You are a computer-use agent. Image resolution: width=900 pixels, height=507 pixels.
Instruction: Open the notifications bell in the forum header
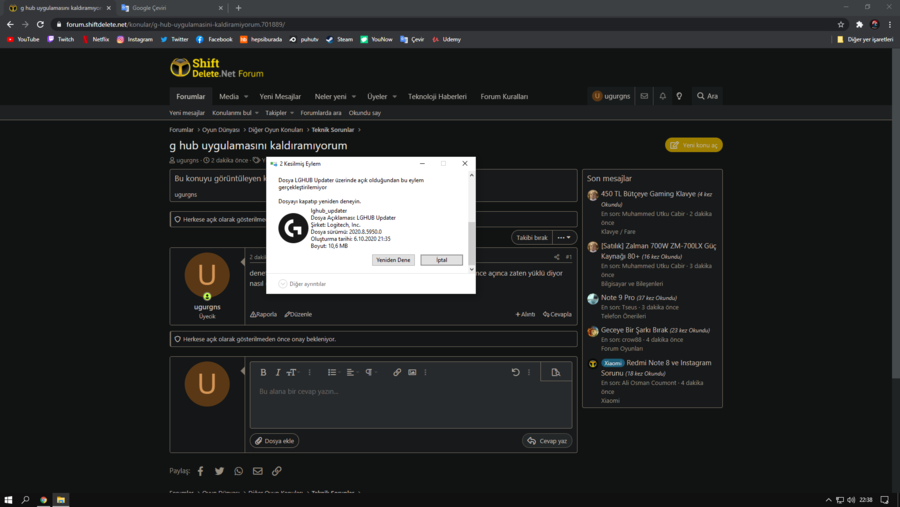pyautogui.click(x=662, y=96)
